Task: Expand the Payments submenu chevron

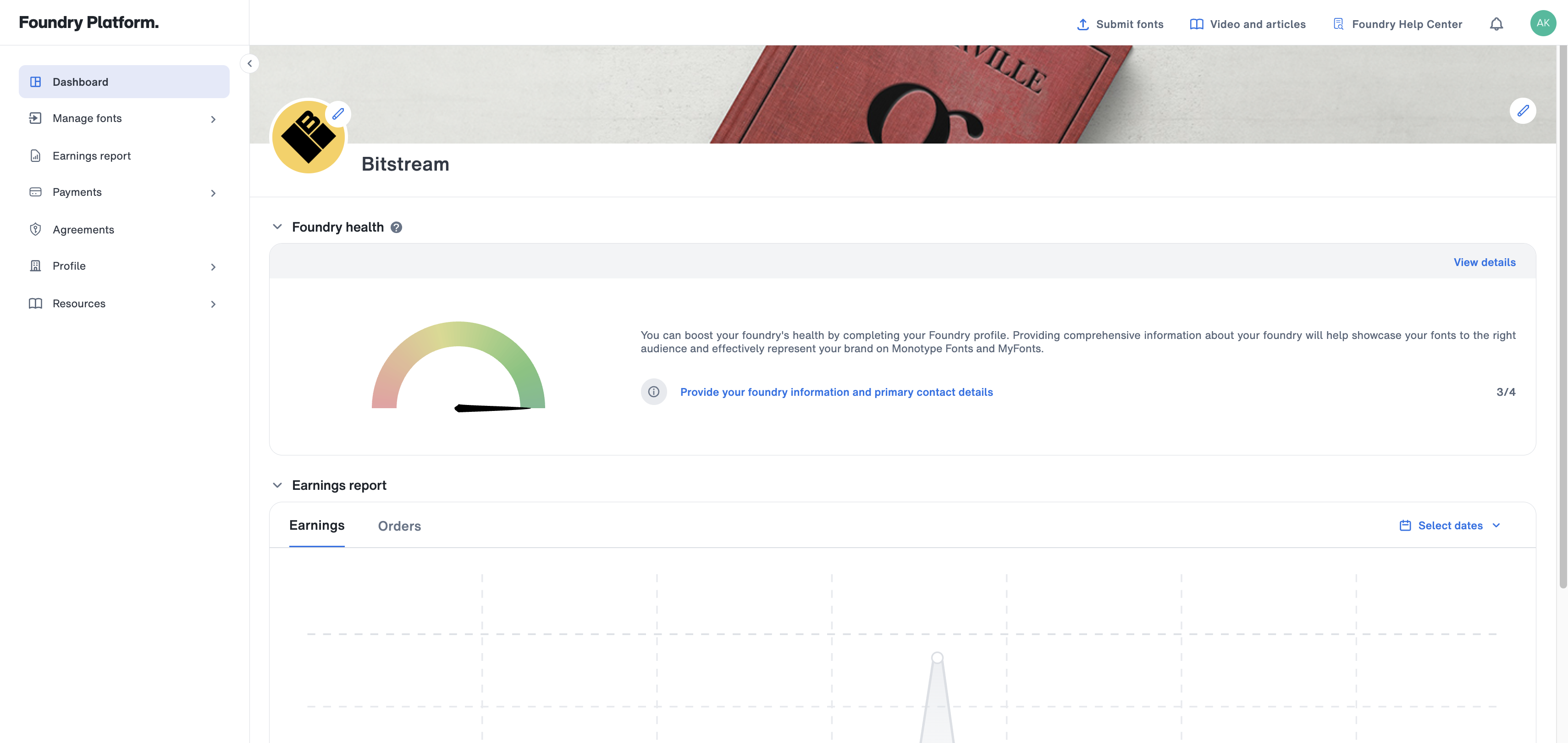Action: pos(213,193)
